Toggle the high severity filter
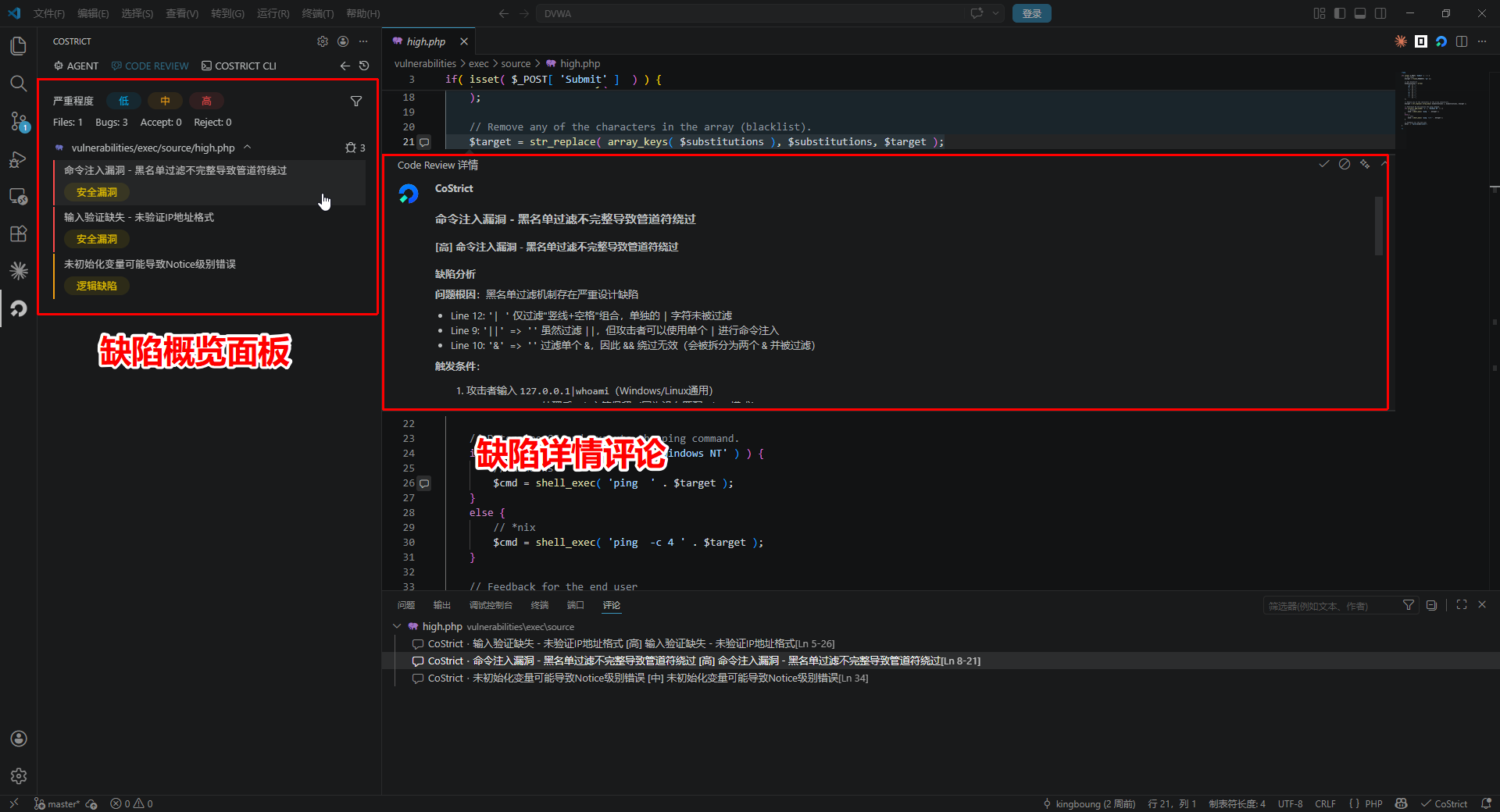Image resolution: width=1500 pixels, height=812 pixels. tap(206, 101)
